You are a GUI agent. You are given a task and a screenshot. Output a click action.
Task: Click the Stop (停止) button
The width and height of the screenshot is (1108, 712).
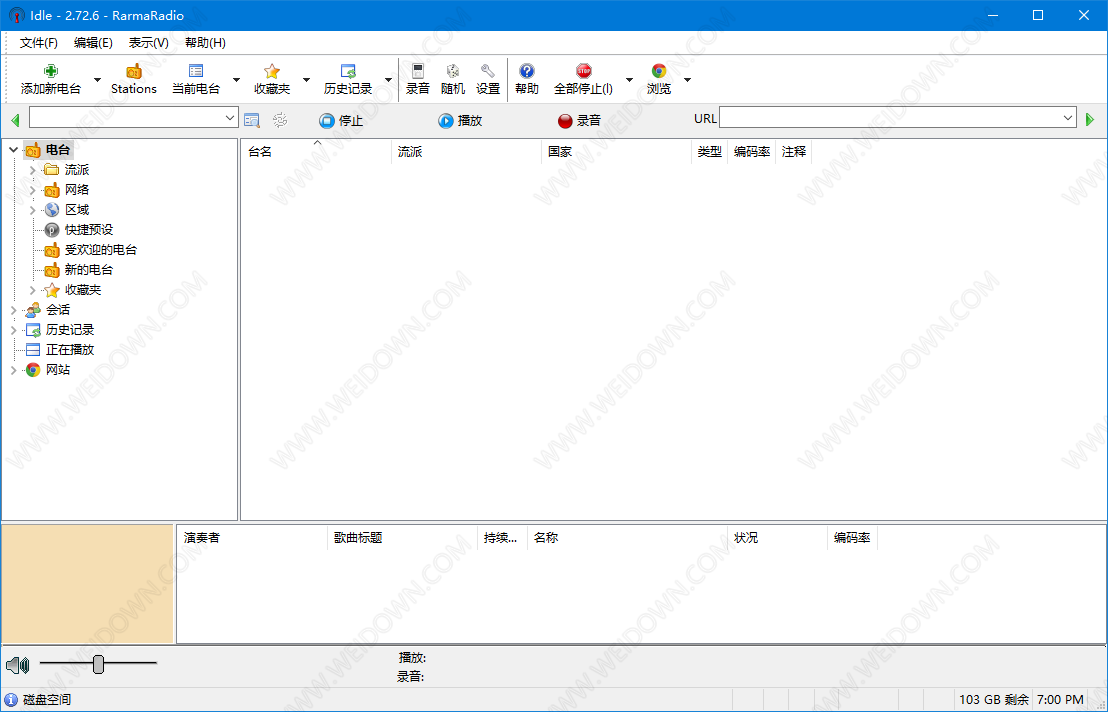(341, 120)
